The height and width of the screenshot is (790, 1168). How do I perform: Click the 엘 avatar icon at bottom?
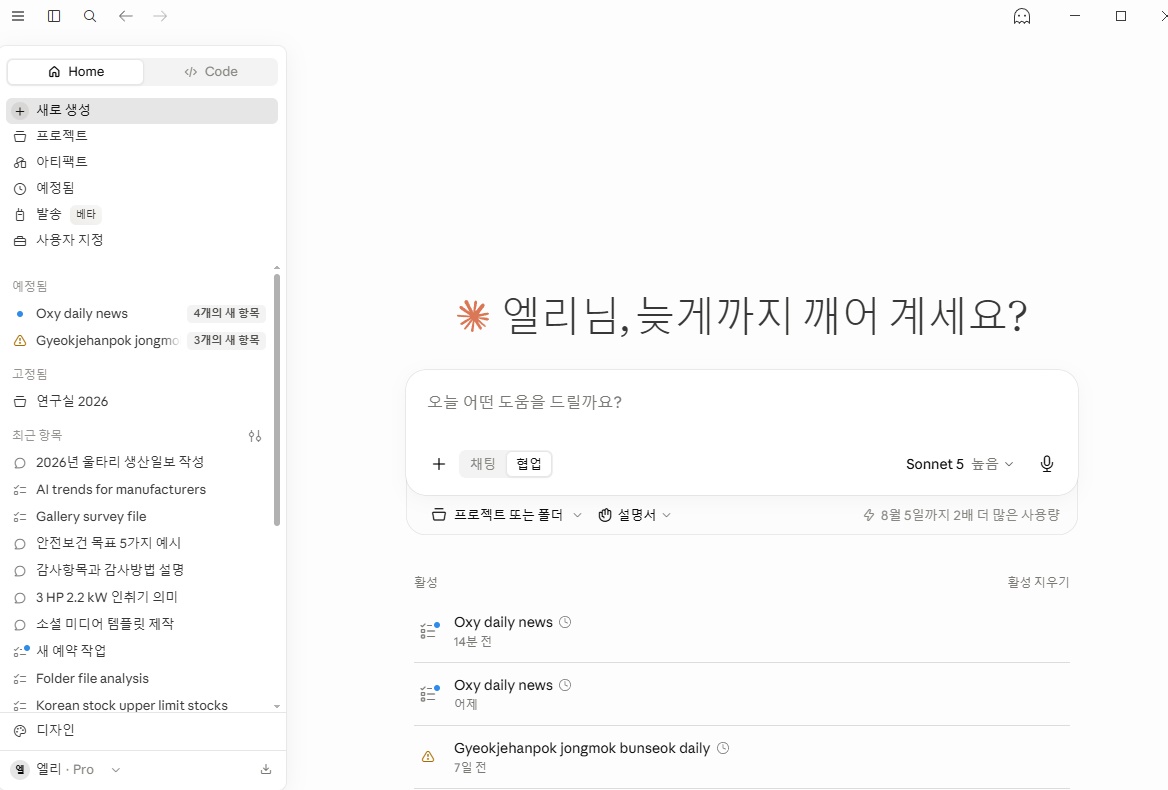coord(20,769)
